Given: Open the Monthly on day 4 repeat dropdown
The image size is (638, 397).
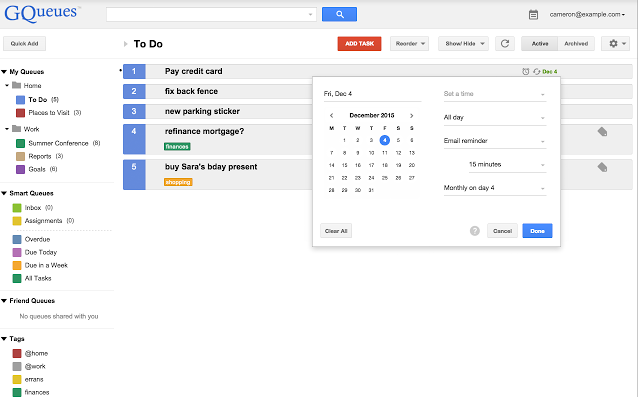Looking at the screenshot, I should pos(494,188).
